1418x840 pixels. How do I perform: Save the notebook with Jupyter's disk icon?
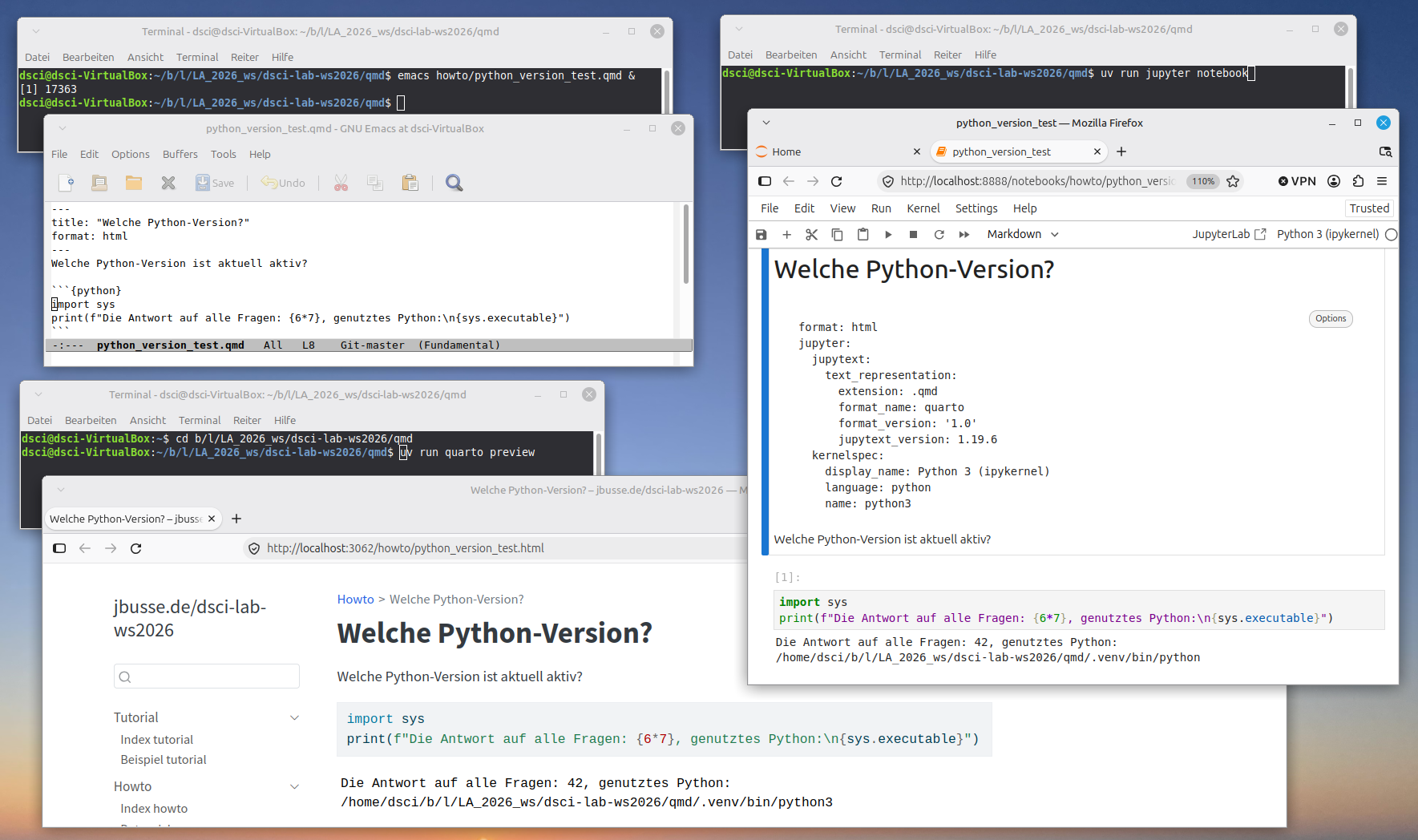pyautogui.click(x=762, y=234)
